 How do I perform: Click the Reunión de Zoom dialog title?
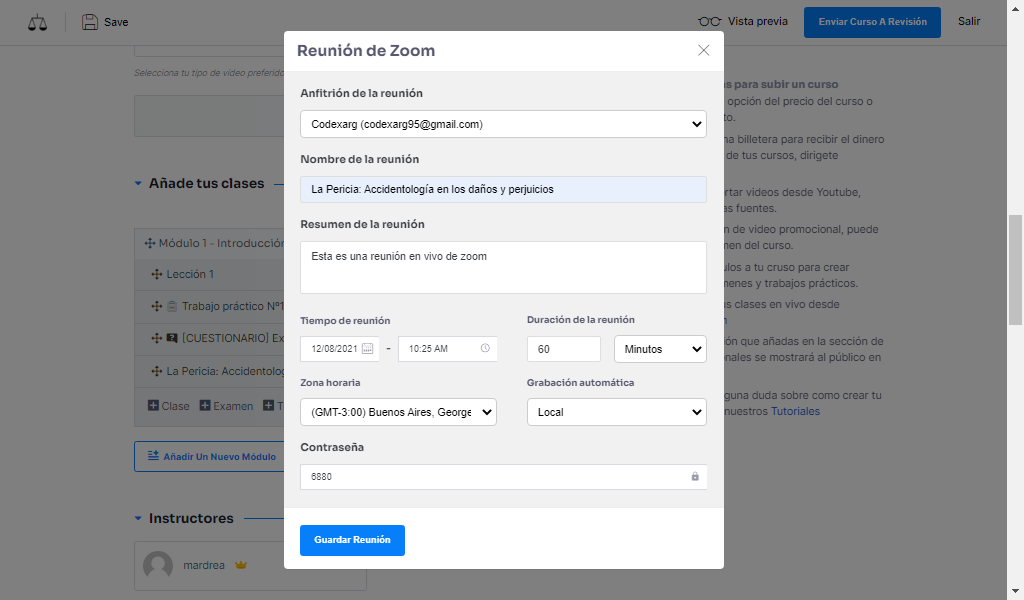(x=366, y=51)
